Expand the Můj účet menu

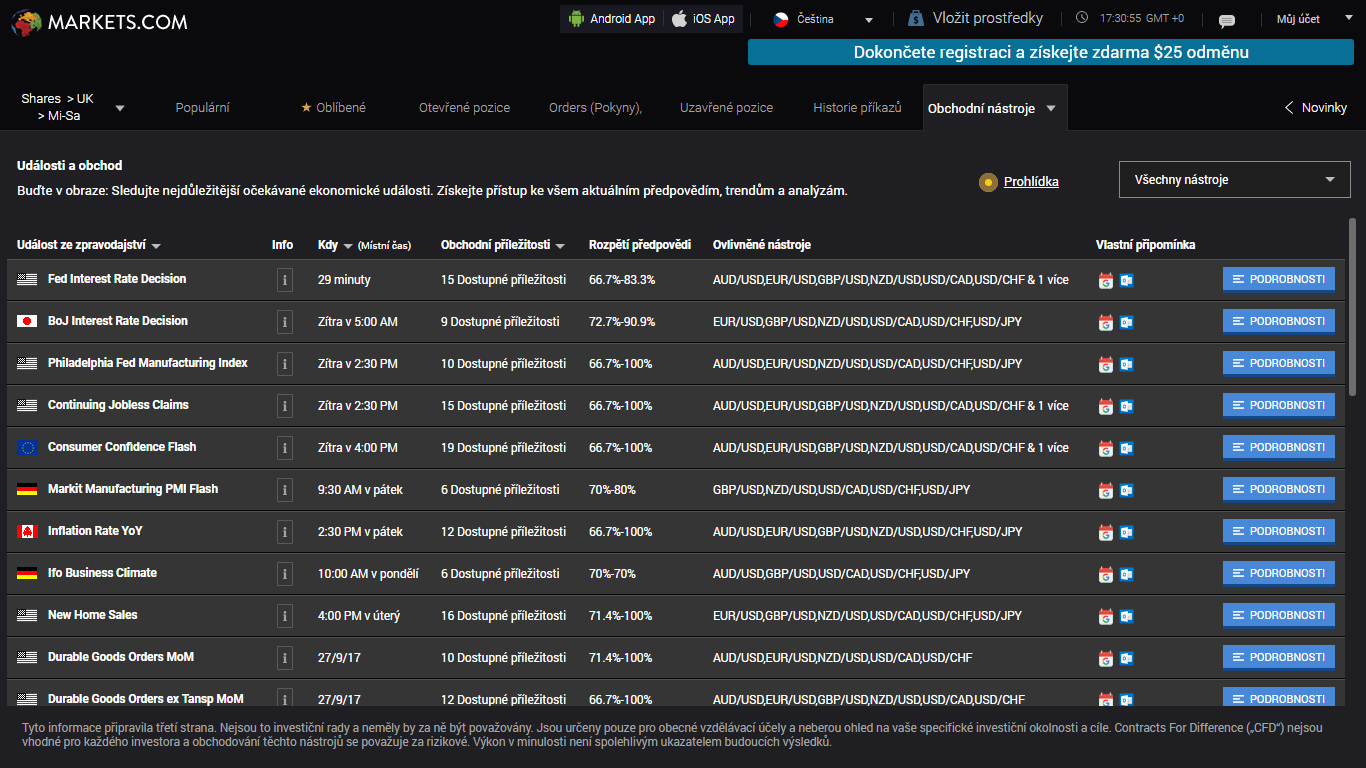(x=1313, y=19)
